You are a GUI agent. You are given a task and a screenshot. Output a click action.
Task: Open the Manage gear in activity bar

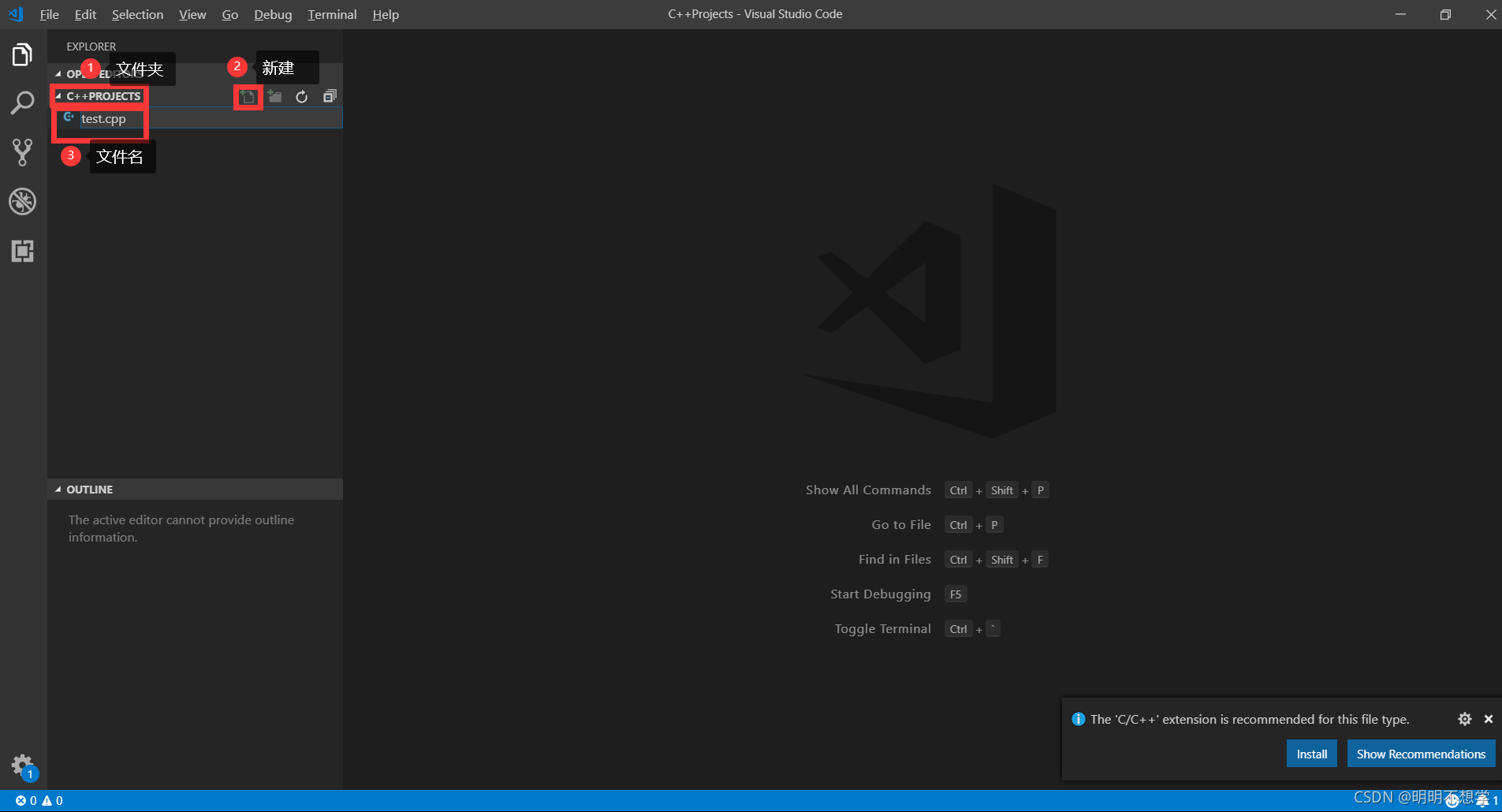click(22, 765)
